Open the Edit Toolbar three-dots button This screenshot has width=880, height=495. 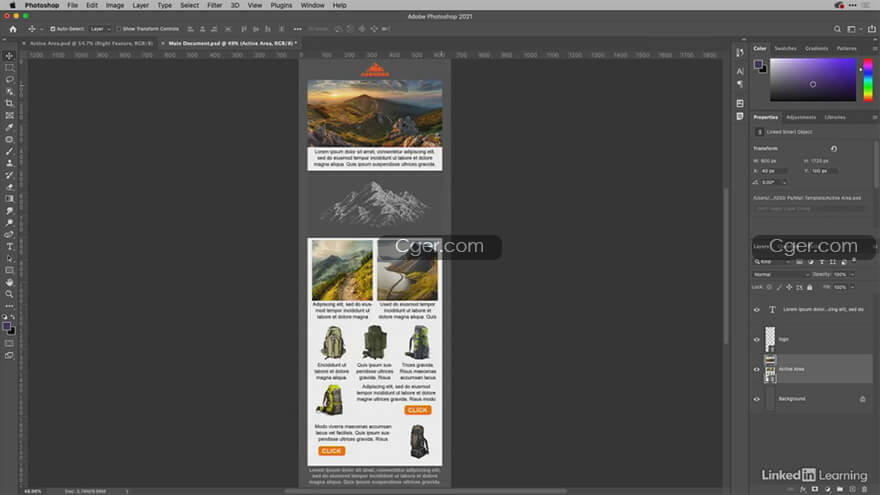(x=10, y=306)
